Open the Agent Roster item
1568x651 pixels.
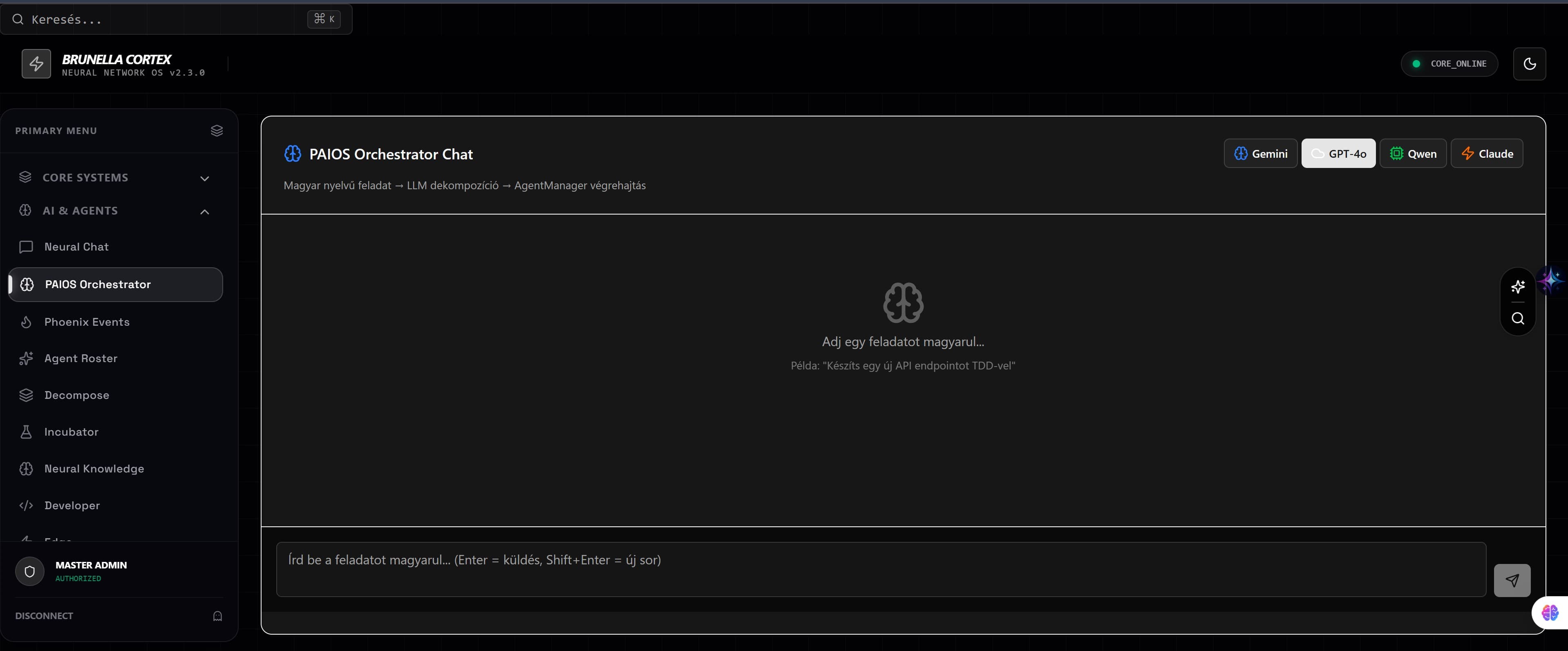(x=81, y=358)
